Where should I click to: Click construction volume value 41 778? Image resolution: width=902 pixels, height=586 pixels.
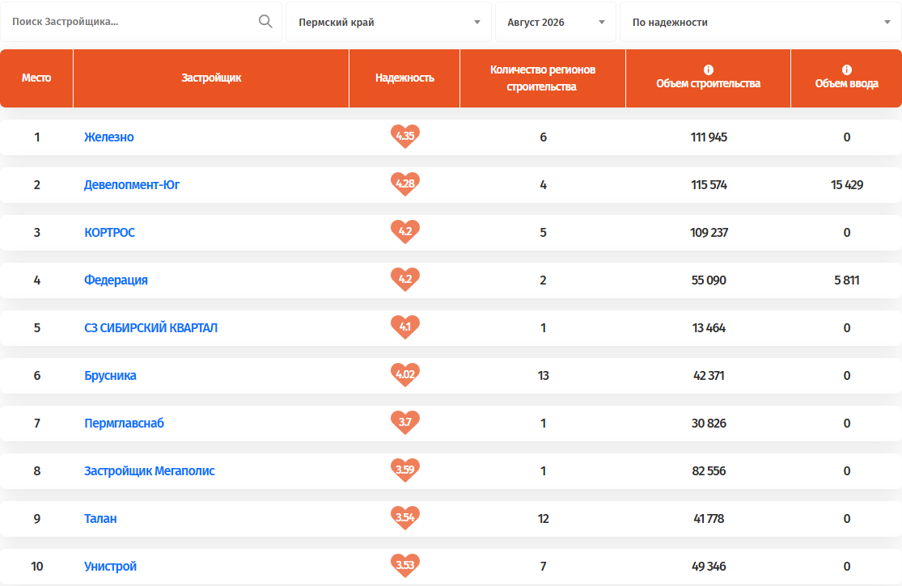[709, 519]
